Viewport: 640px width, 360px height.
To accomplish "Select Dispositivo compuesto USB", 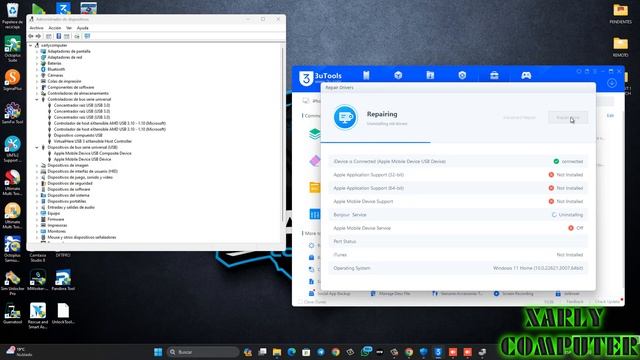I will tap(78, 135).
